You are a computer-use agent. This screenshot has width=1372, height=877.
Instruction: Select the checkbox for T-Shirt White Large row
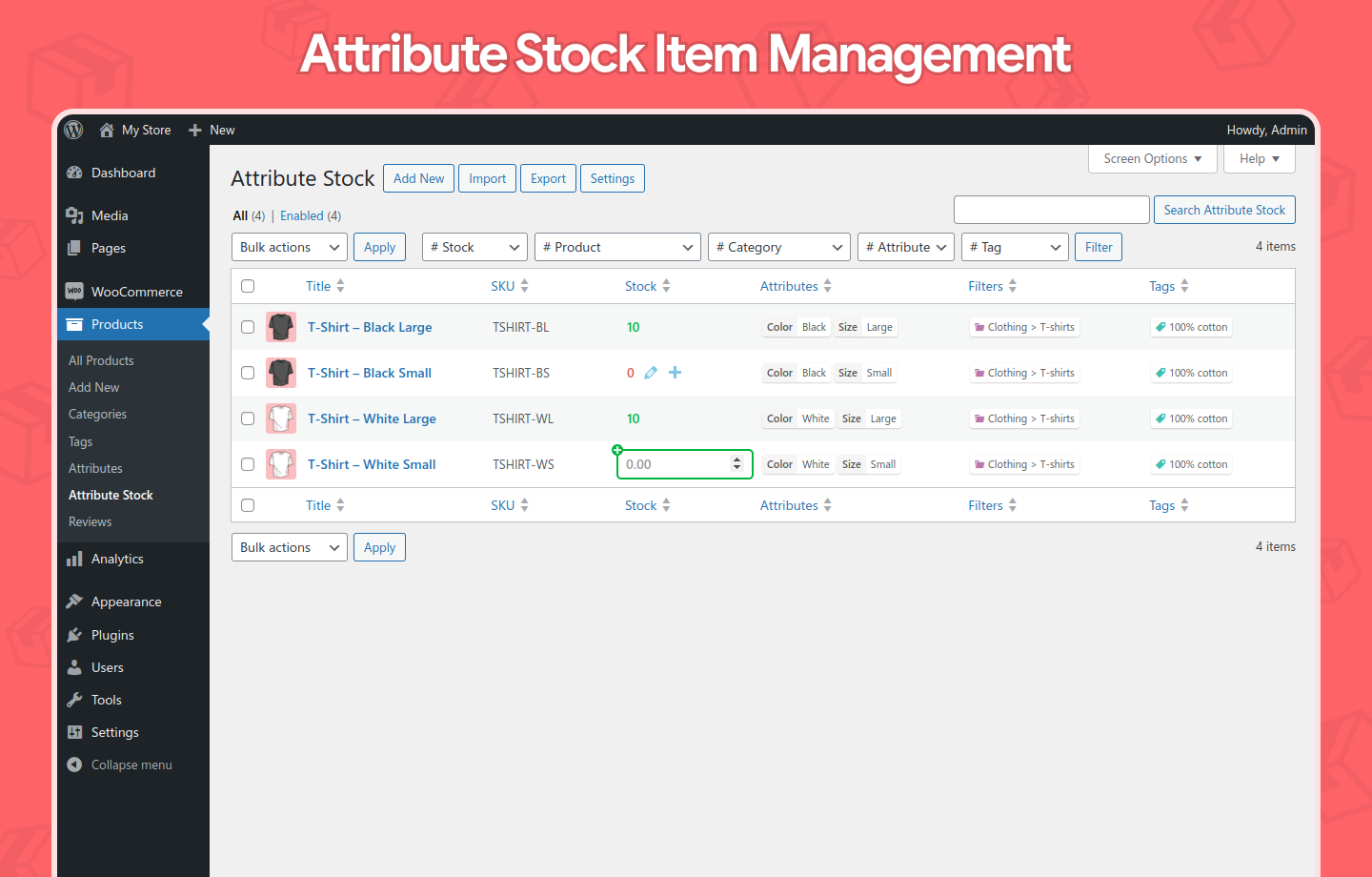[248, 418]
